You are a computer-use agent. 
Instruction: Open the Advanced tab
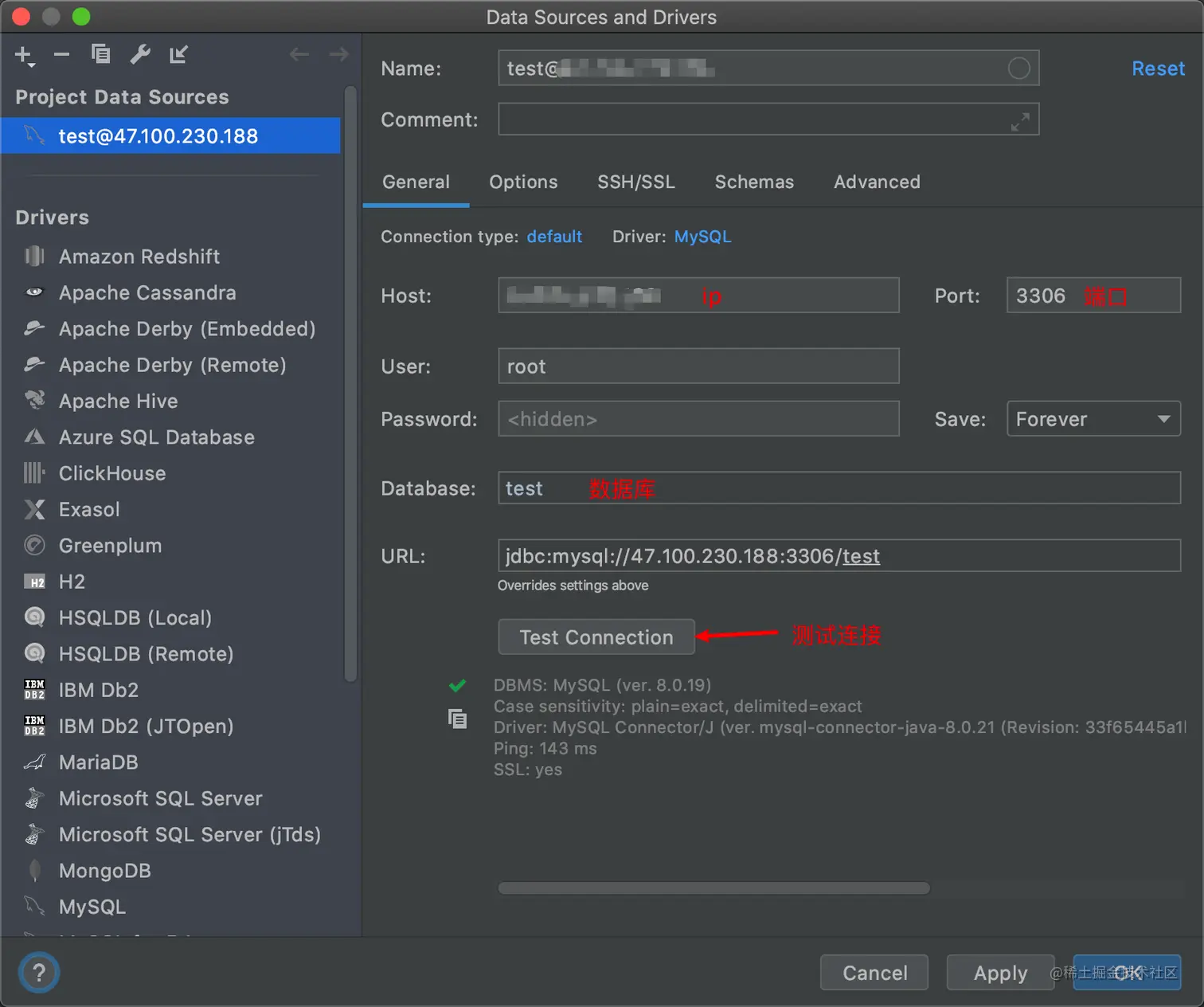(877, 182)
